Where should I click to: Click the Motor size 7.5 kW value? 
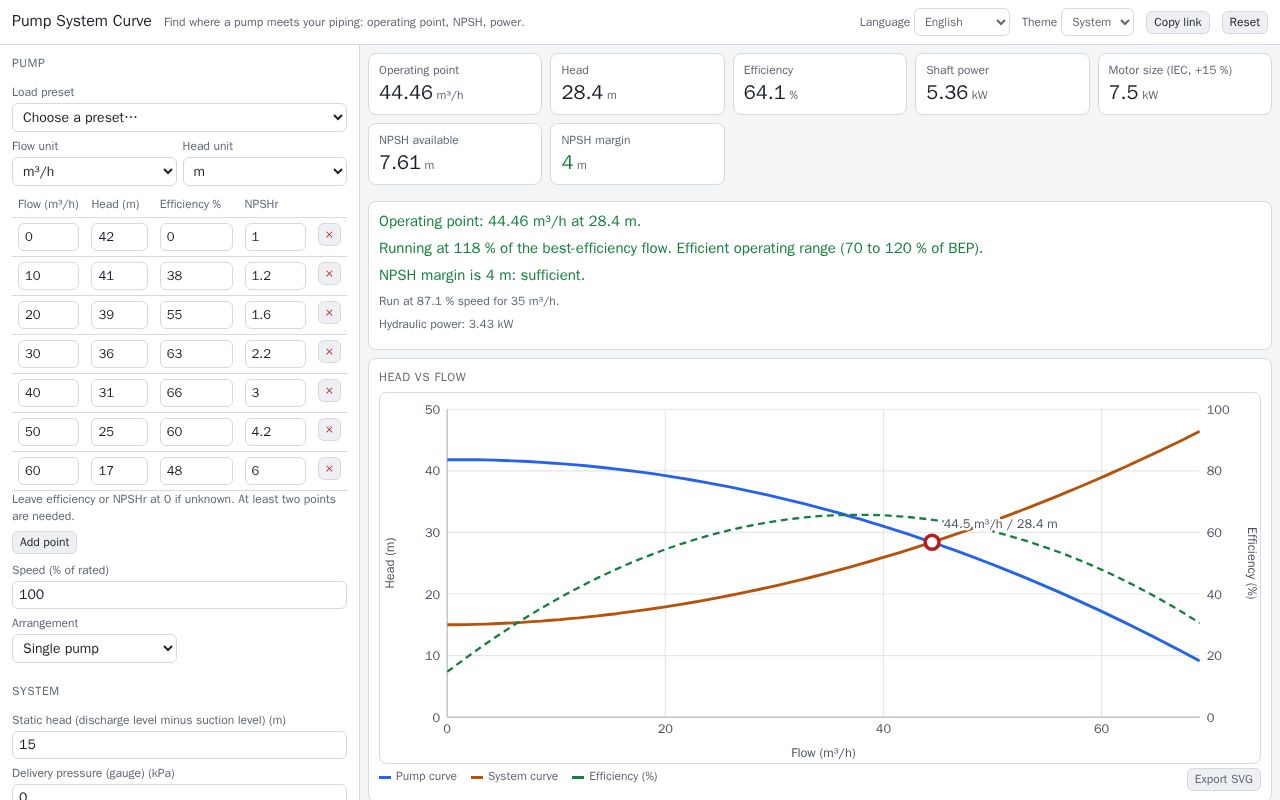(1133, 93)
